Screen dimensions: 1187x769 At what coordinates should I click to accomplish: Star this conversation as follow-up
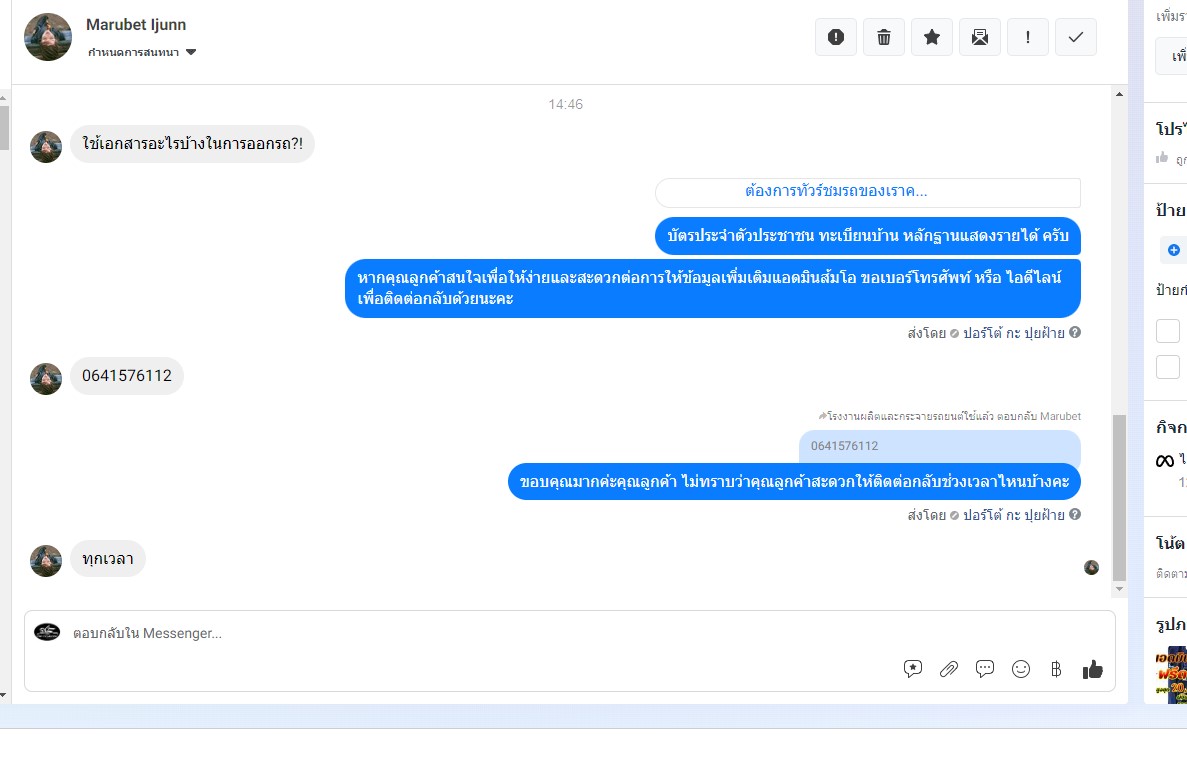(932, 37)
